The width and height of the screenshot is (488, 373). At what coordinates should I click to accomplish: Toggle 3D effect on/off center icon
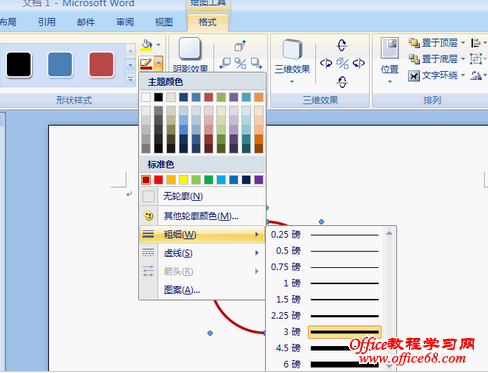(x=342, y=63)
